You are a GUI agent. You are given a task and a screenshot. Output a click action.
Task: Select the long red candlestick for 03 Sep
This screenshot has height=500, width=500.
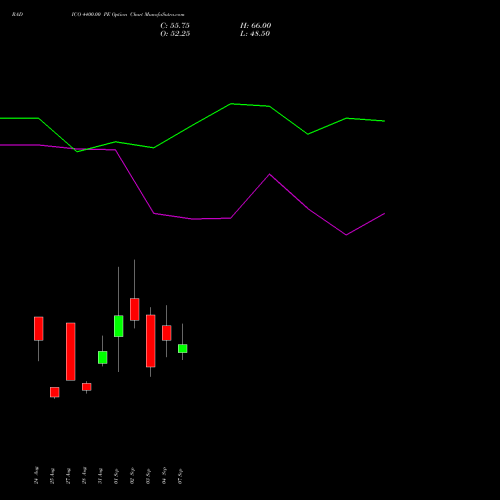[x=151, y=341]
